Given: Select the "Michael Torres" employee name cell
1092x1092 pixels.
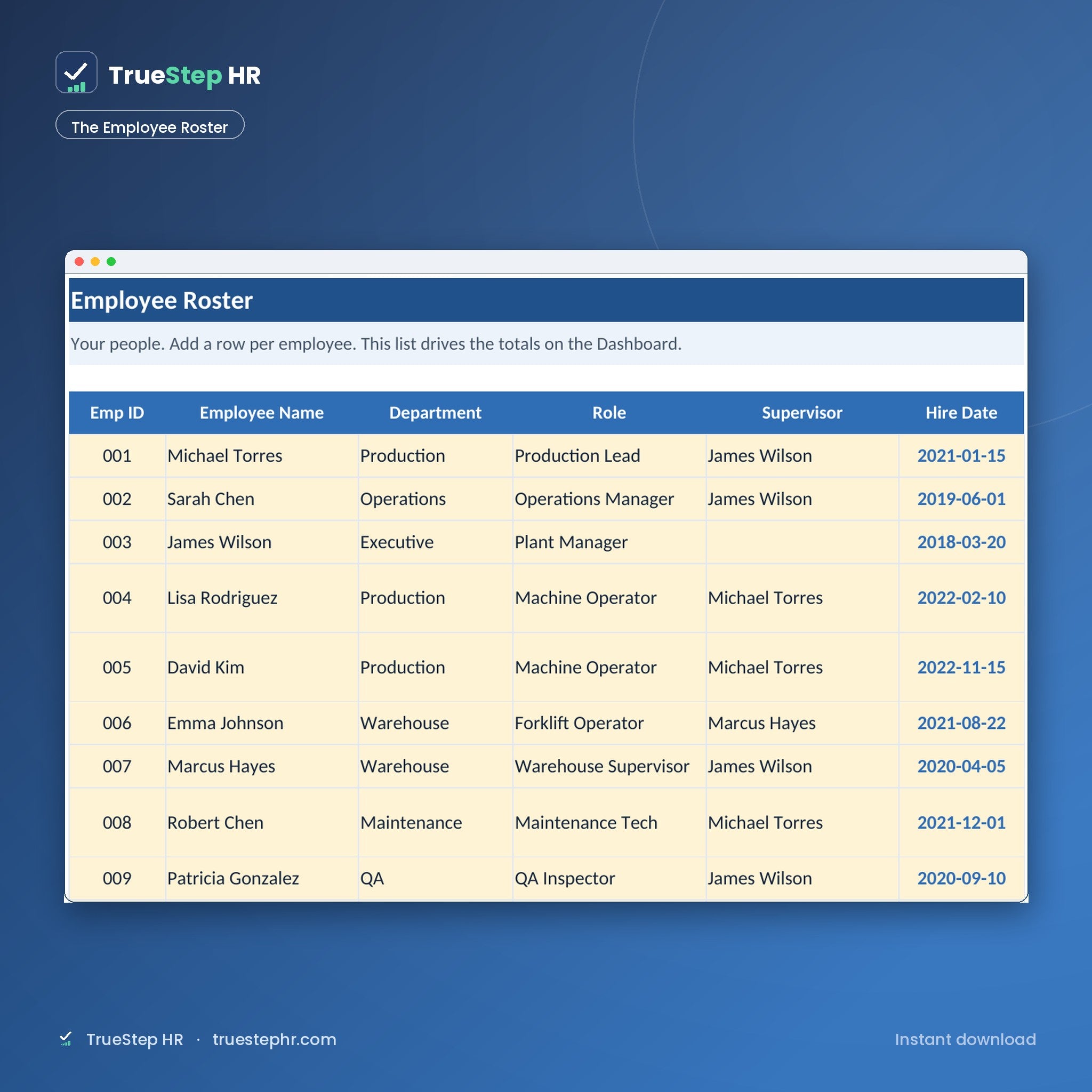Looking at the screenshot, I should tap(262, 455).
